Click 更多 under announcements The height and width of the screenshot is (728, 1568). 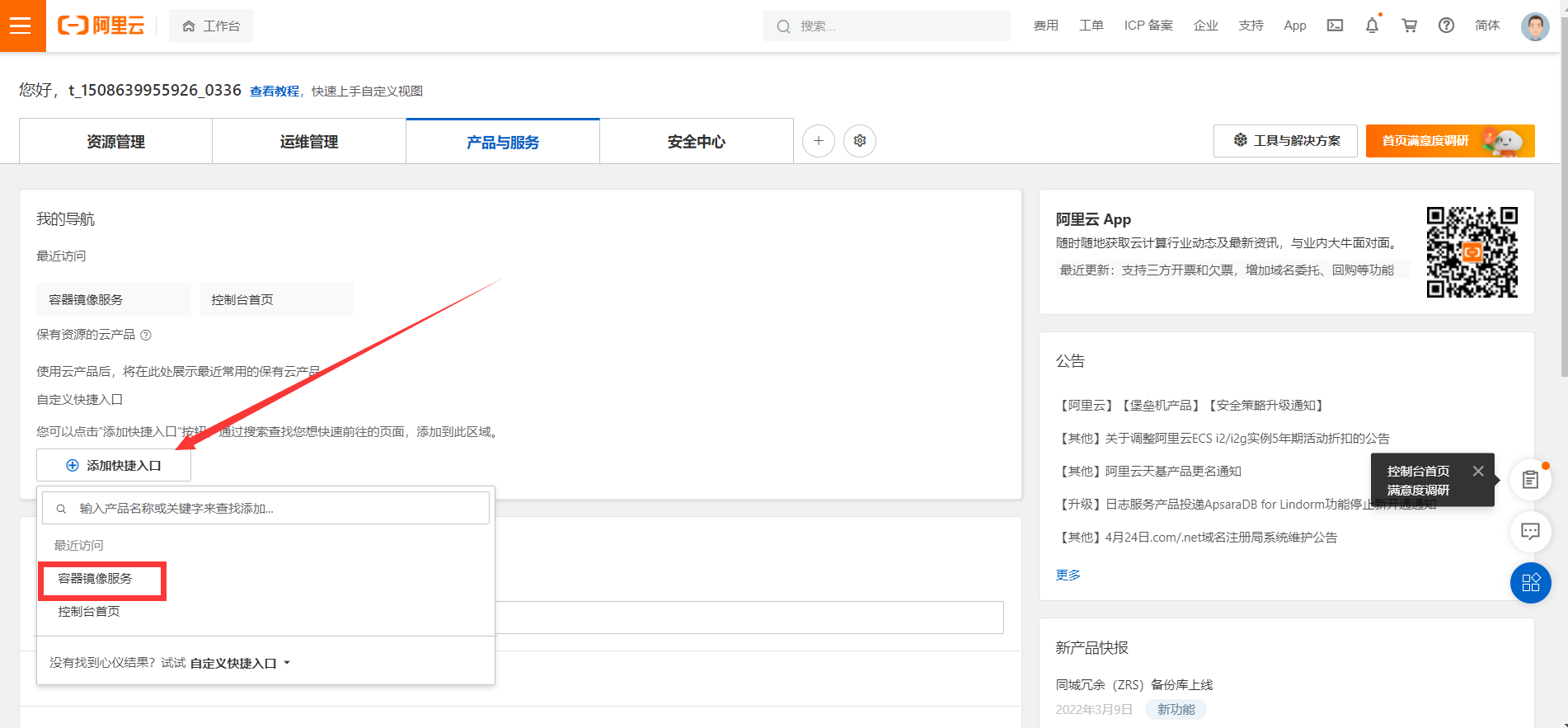tap(1068, 575)
